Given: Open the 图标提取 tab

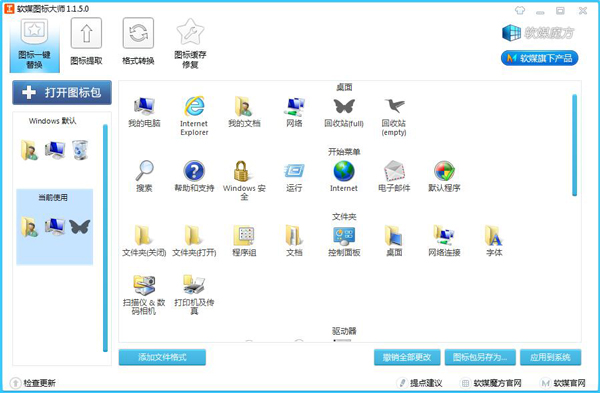Looking at the screenshot, I should (86, 42).
